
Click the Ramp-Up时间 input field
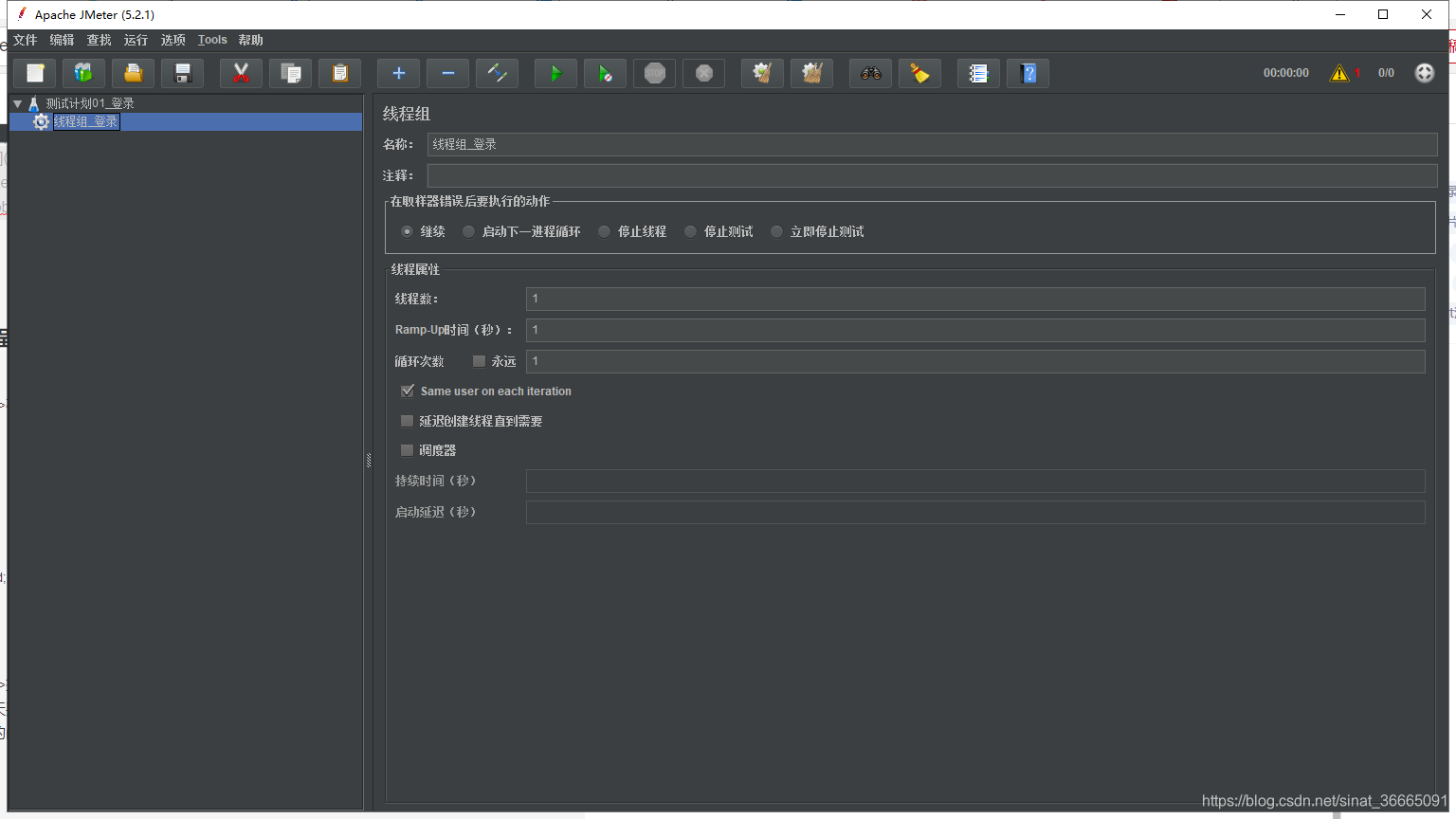click(x=975, y=330)
